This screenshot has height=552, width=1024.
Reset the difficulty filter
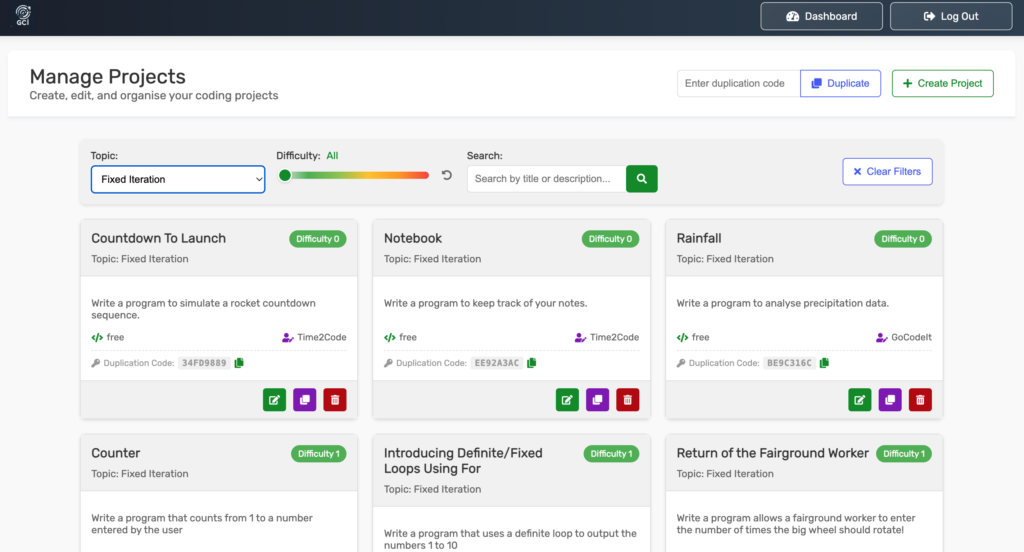447,176
